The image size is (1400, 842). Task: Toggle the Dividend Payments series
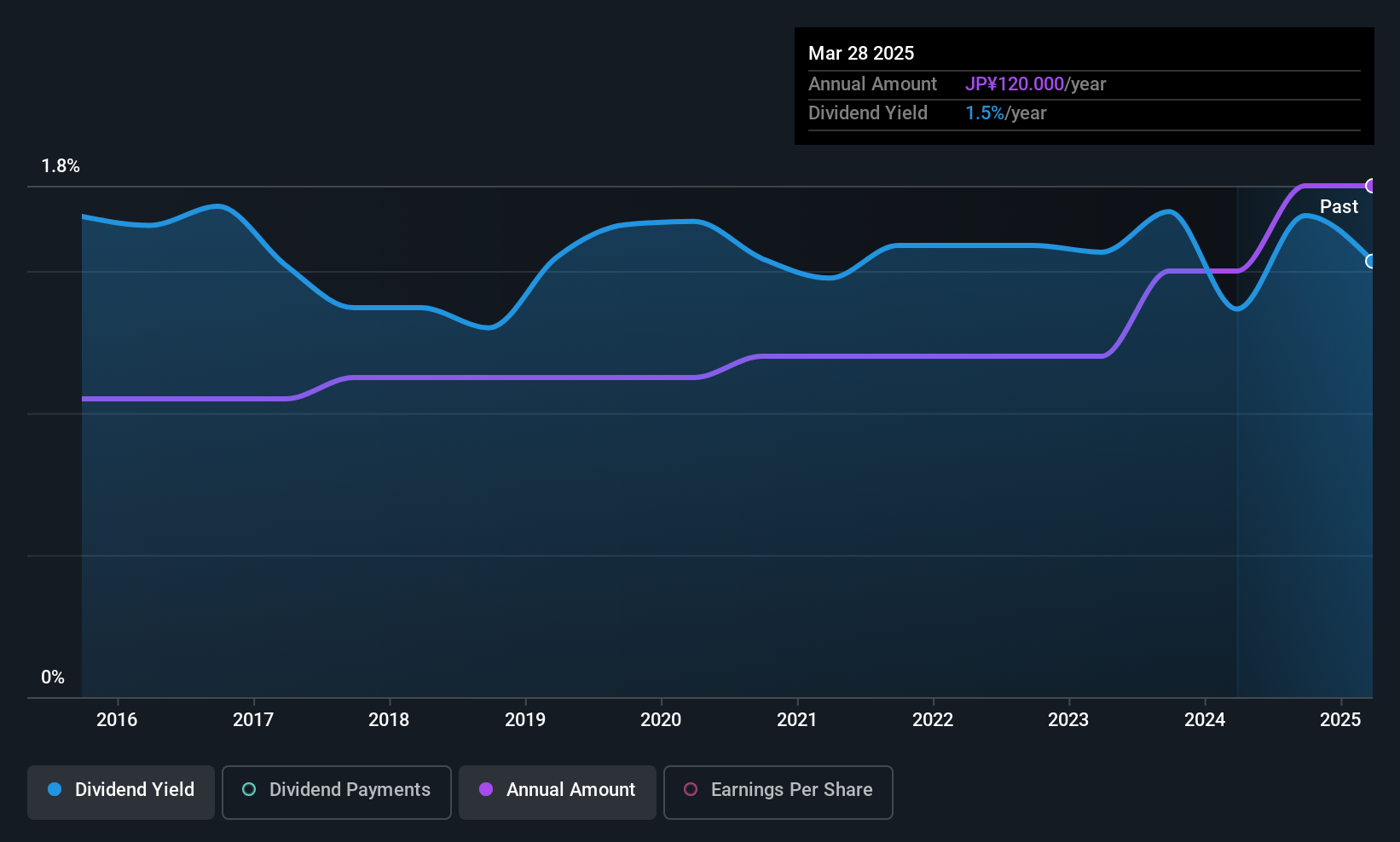(337, 792)
